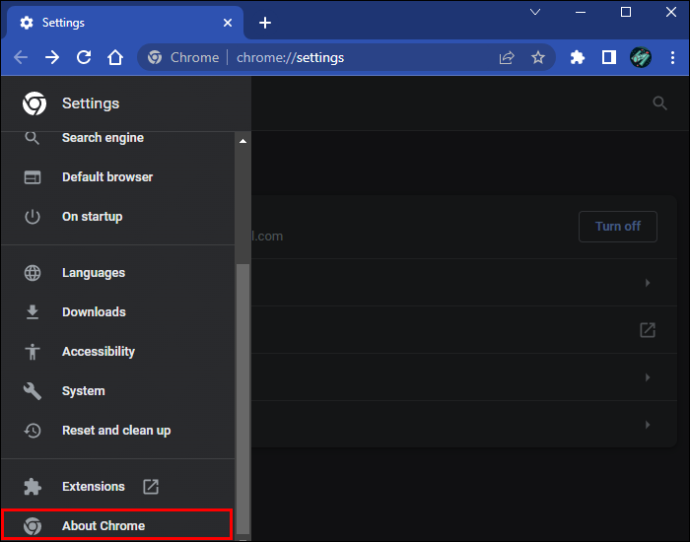Open the profile avatar menu
This screenshot has height=542, width=690.
(x=641, y=57)
